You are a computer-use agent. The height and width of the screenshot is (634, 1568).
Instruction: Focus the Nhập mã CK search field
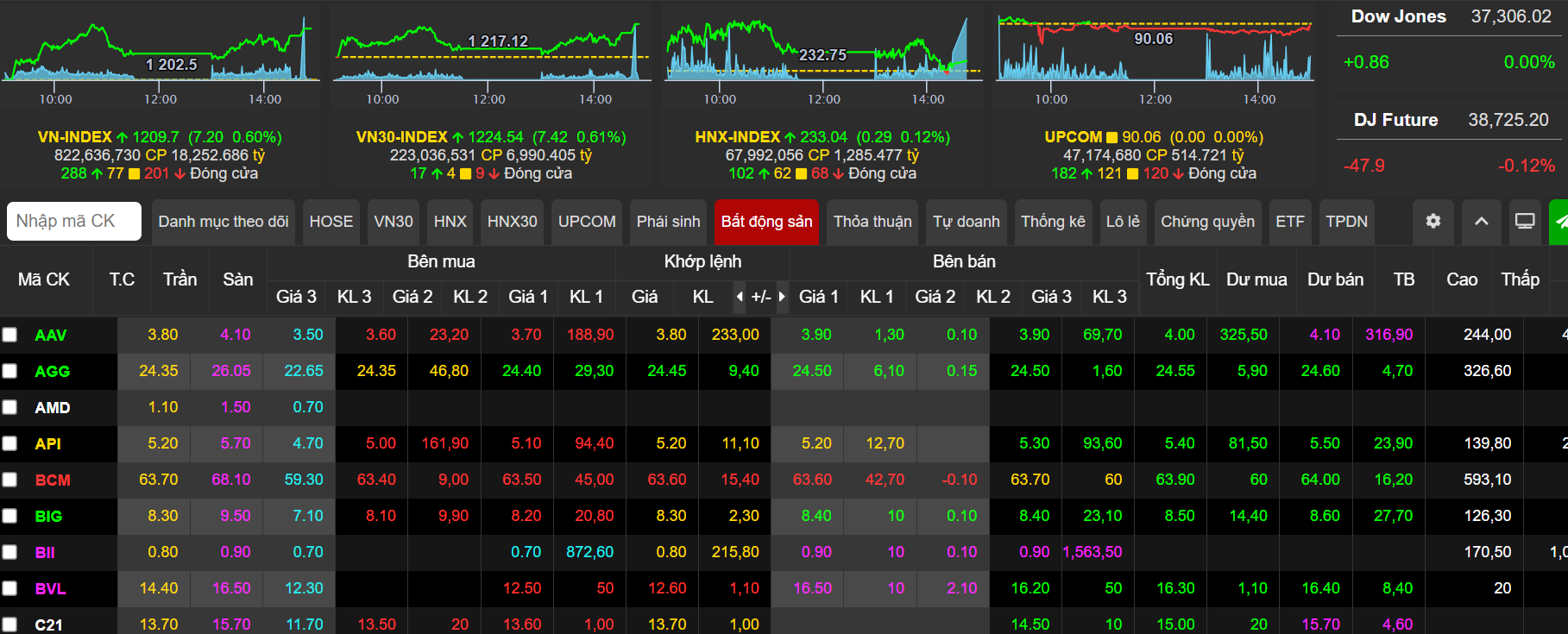[x=74, y=222]
